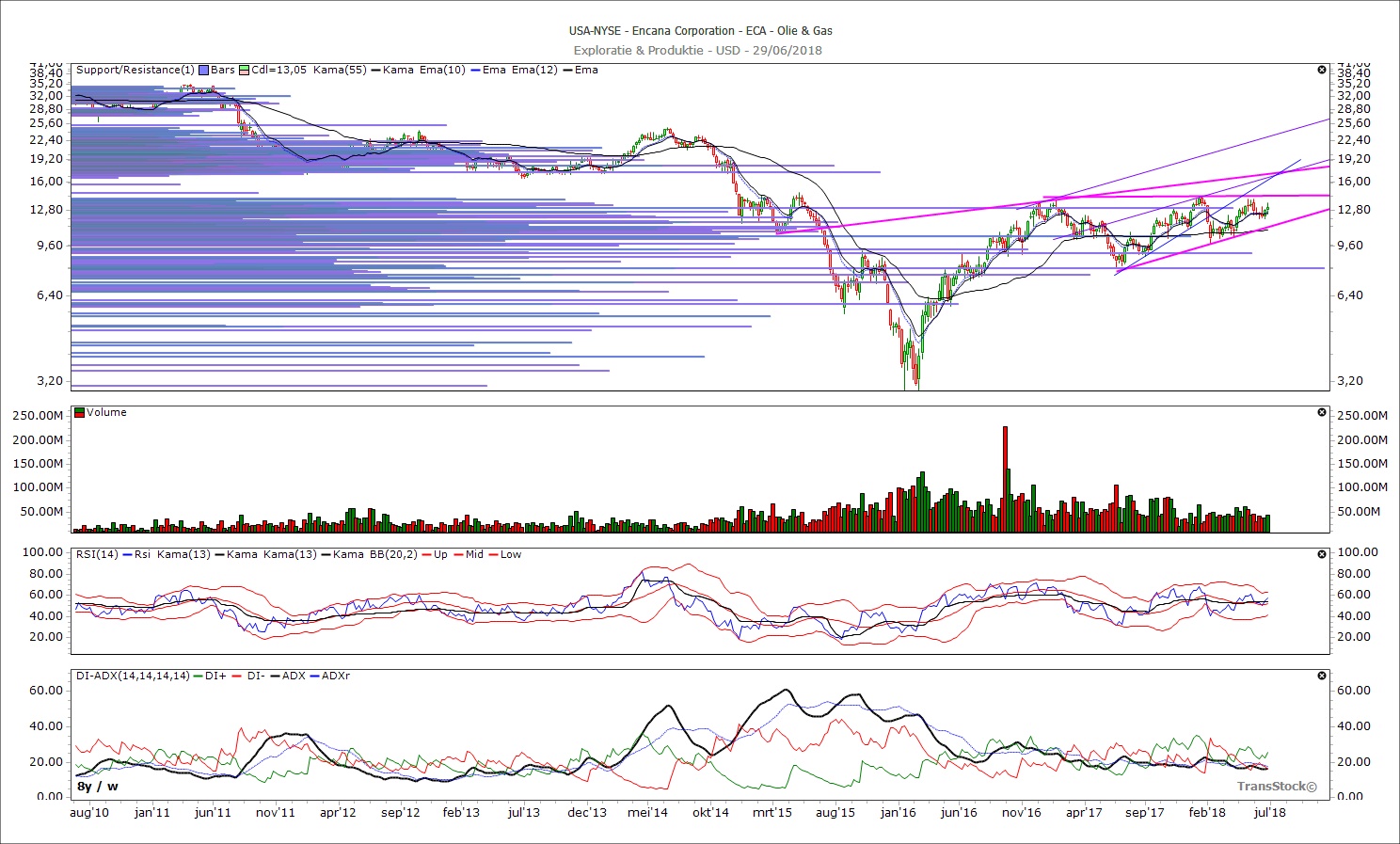The image size is (1400, 844).
Task: Click the jan'11 date axis label
Action: tap(151, 812)
